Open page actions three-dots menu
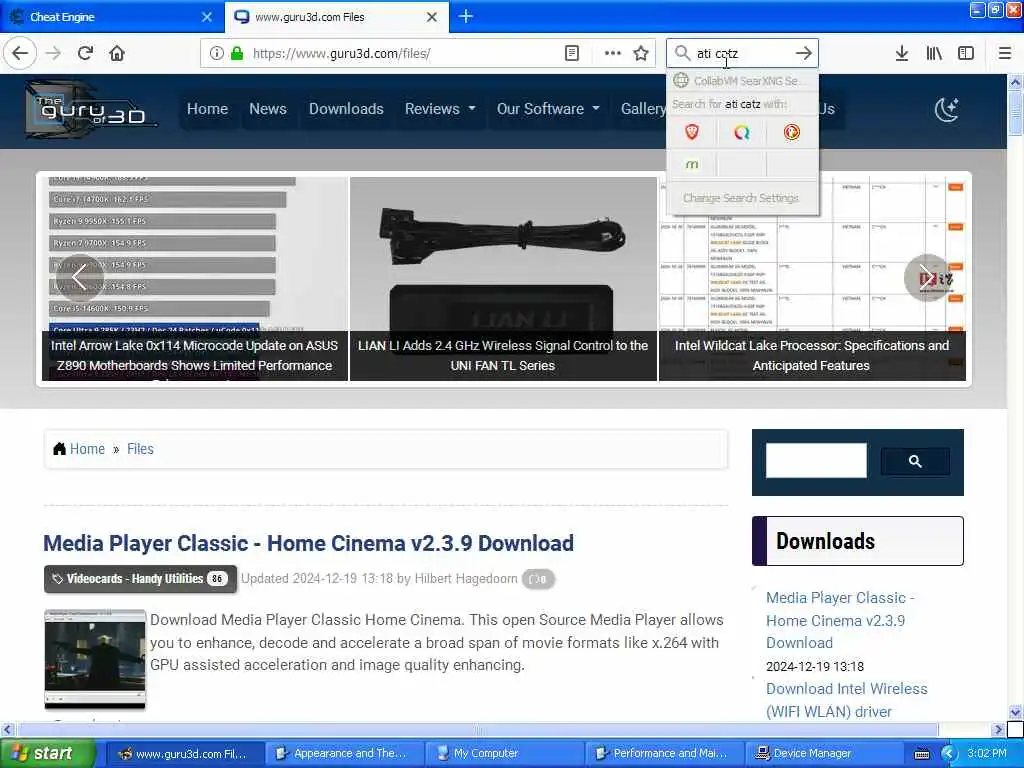 pyautogui.click(x=613, y=54)
